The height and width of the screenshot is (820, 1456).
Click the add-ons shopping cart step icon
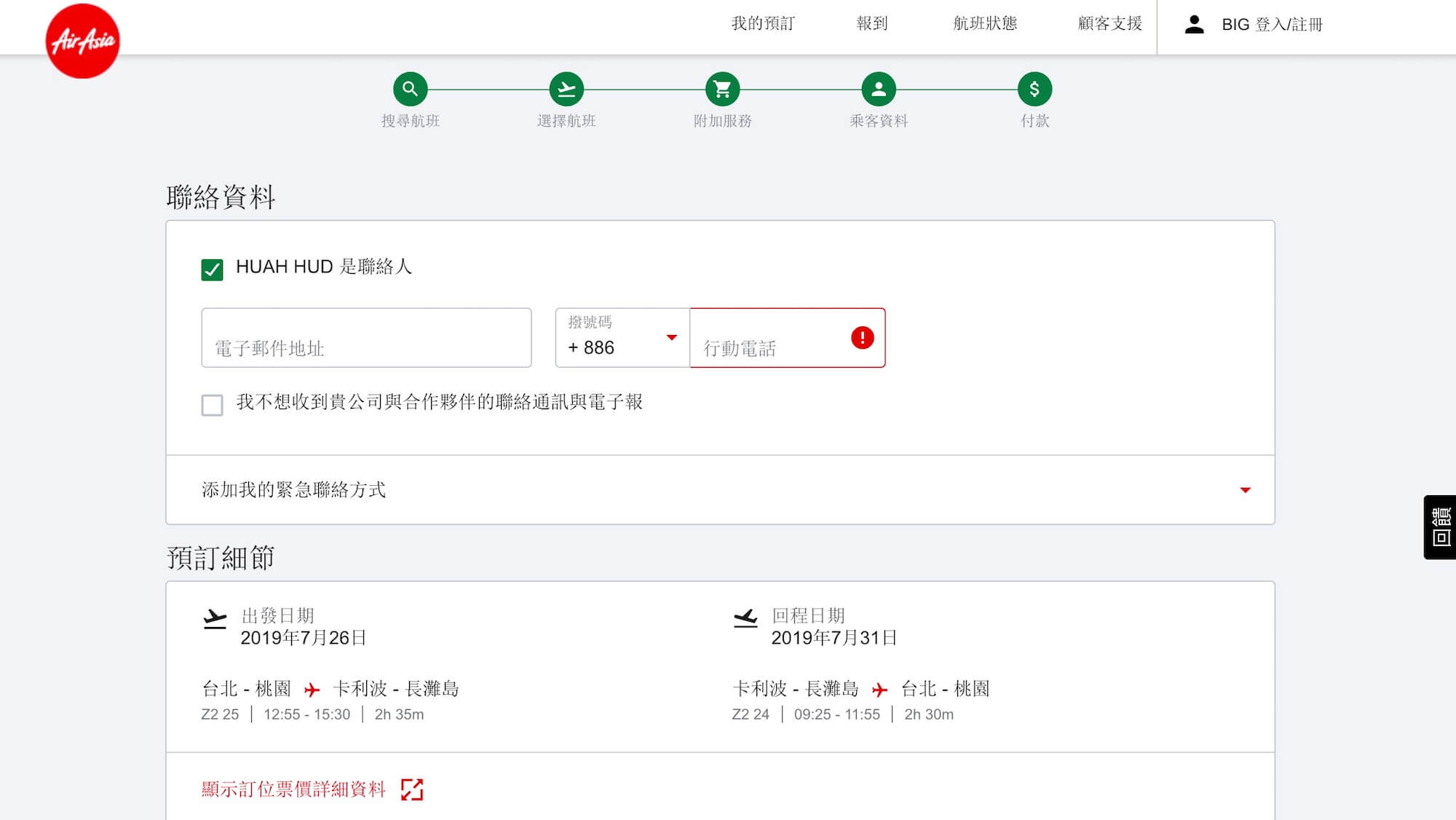pos(722,90)
